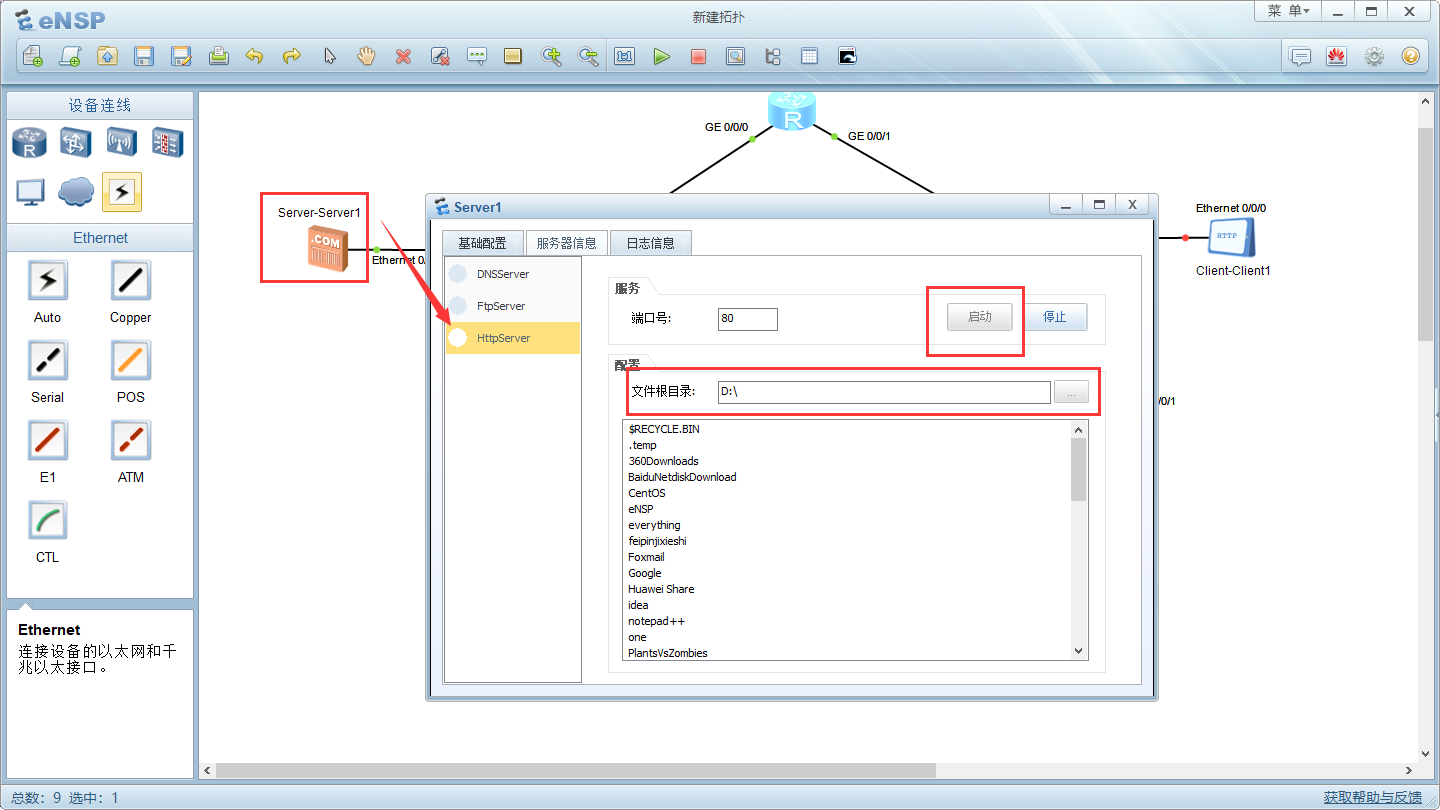Select the Router device category icon
The image size is (1440, 810).
coord(29,143)
